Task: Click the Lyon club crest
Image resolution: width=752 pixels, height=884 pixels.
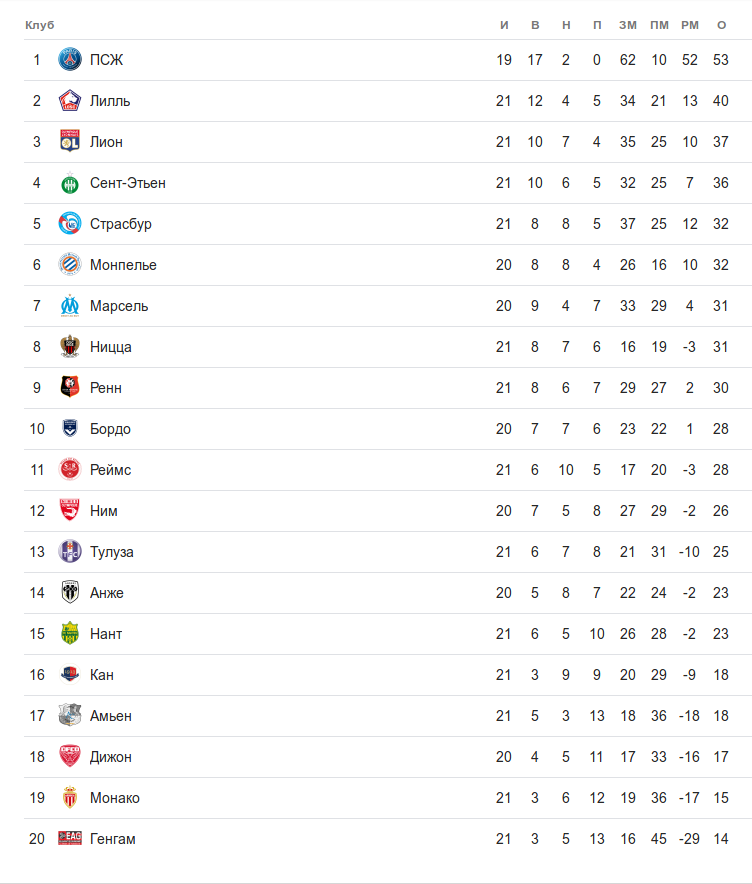Action: tap(69, 142)
